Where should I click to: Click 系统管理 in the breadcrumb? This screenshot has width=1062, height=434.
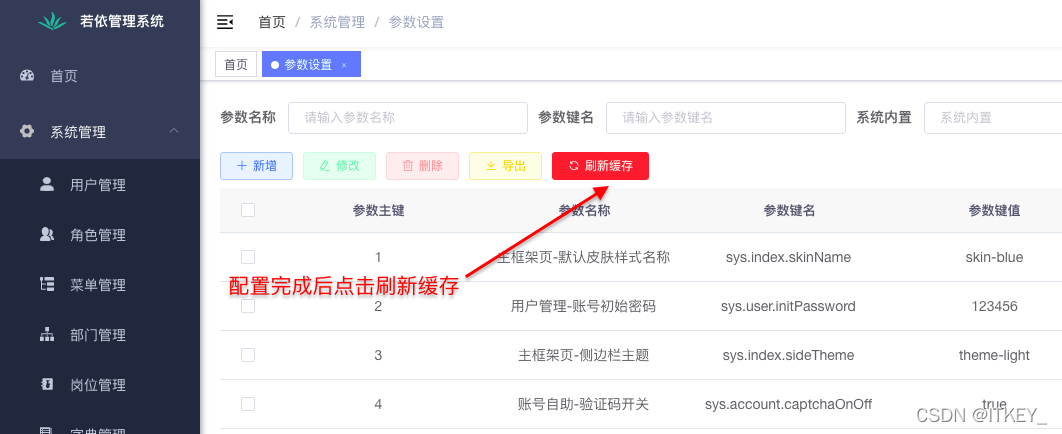click(337, 22)
